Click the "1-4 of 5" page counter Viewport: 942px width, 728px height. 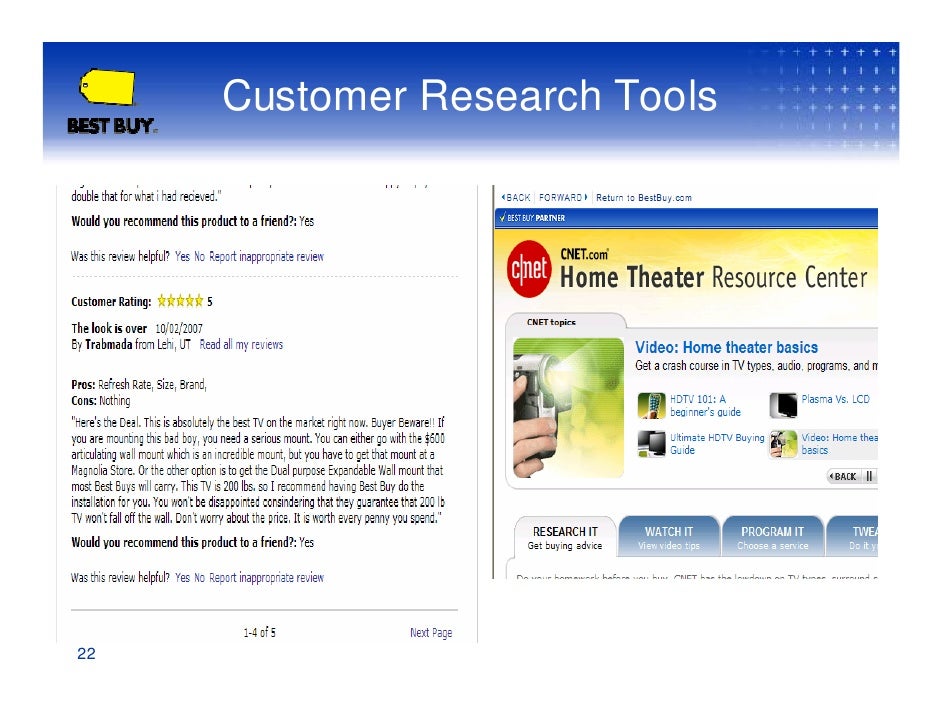(x=260, y=632)
